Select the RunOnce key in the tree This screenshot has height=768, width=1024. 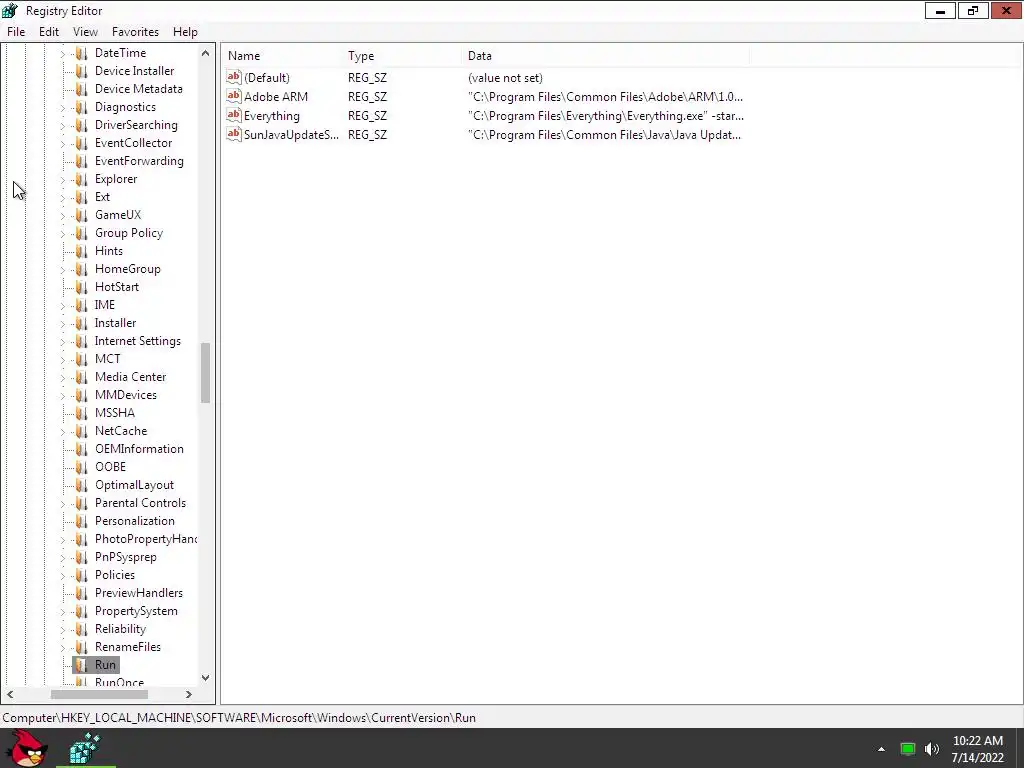click(x=120, y=682)
